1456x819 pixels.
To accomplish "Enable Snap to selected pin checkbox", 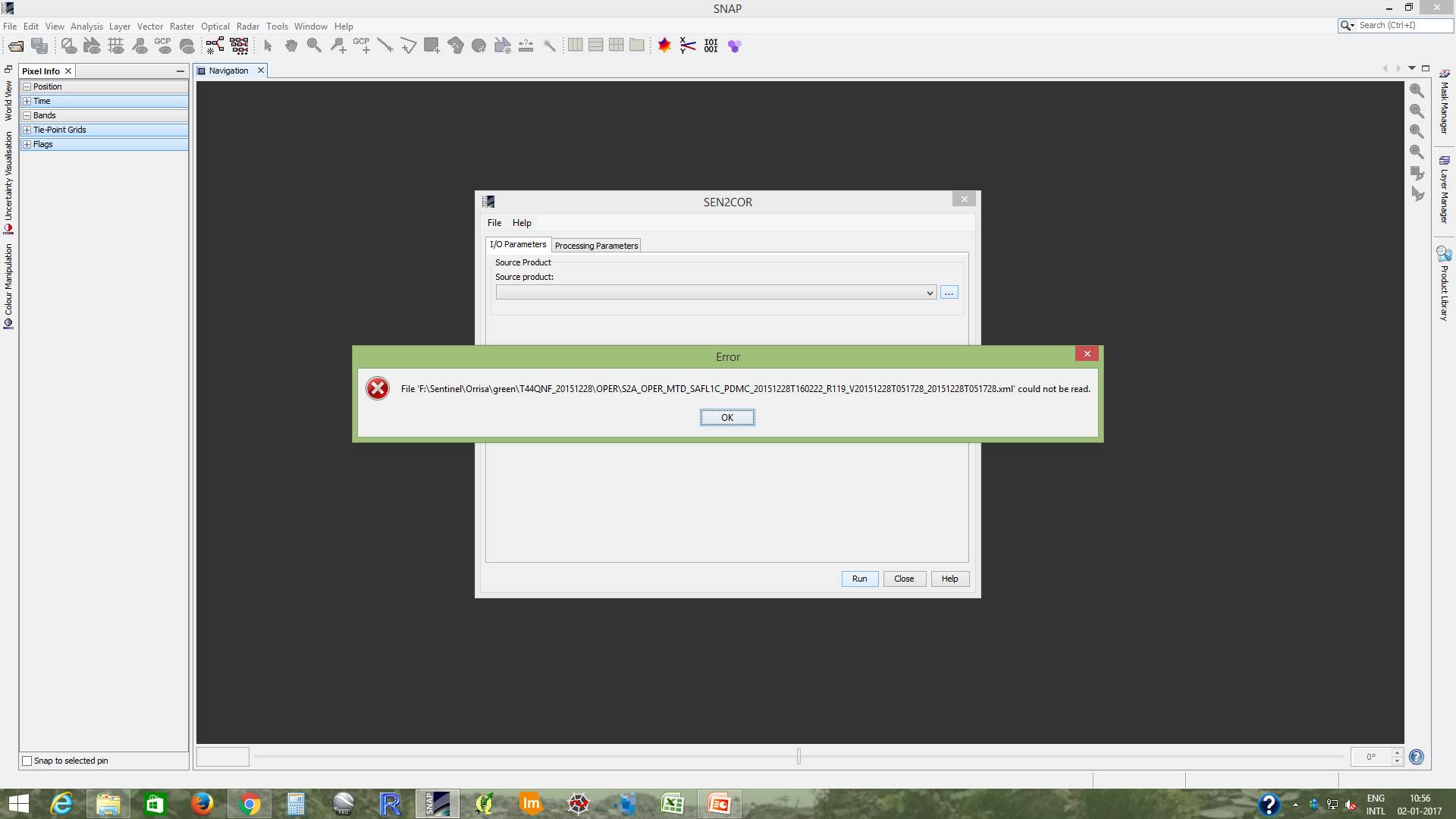I will (x=27, y=761).
